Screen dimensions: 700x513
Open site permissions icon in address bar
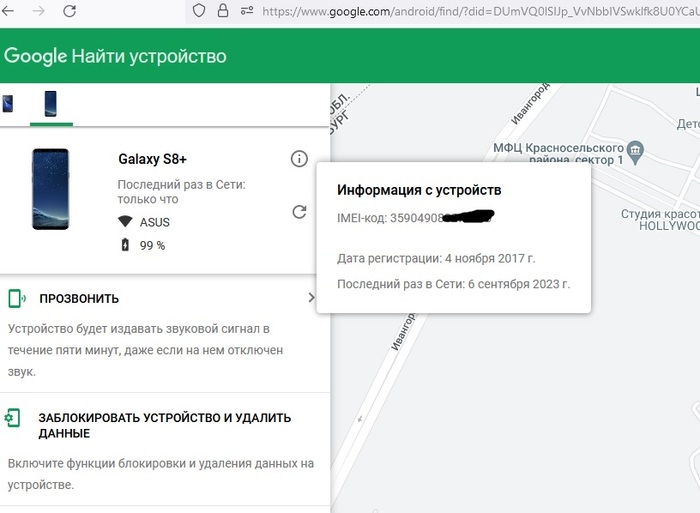tap(247, 11)
